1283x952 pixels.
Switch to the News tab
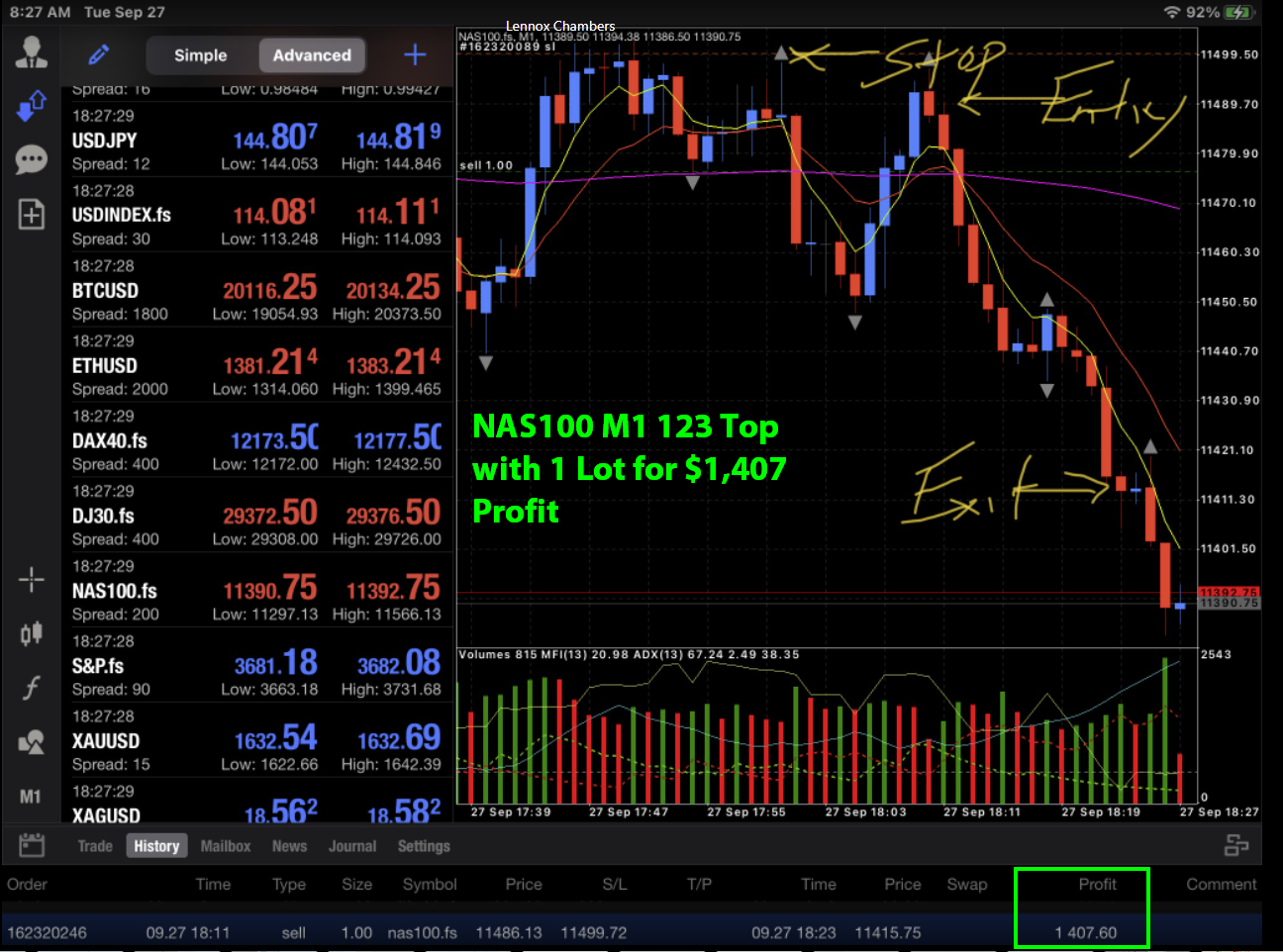click(289, 846)
